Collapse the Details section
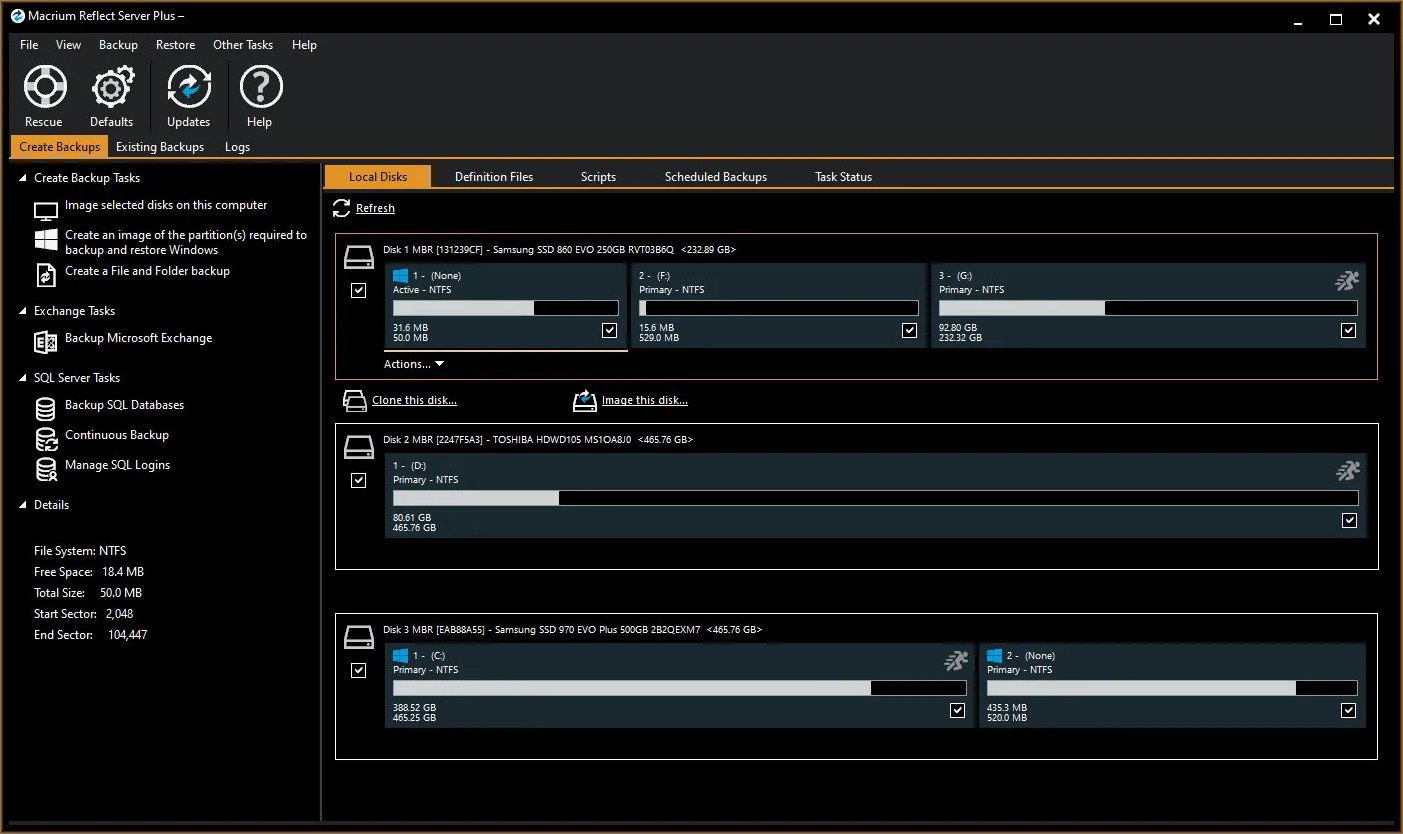Image resolution: width=1403 pixels, height=834 pixels. [x=24, y=504]
